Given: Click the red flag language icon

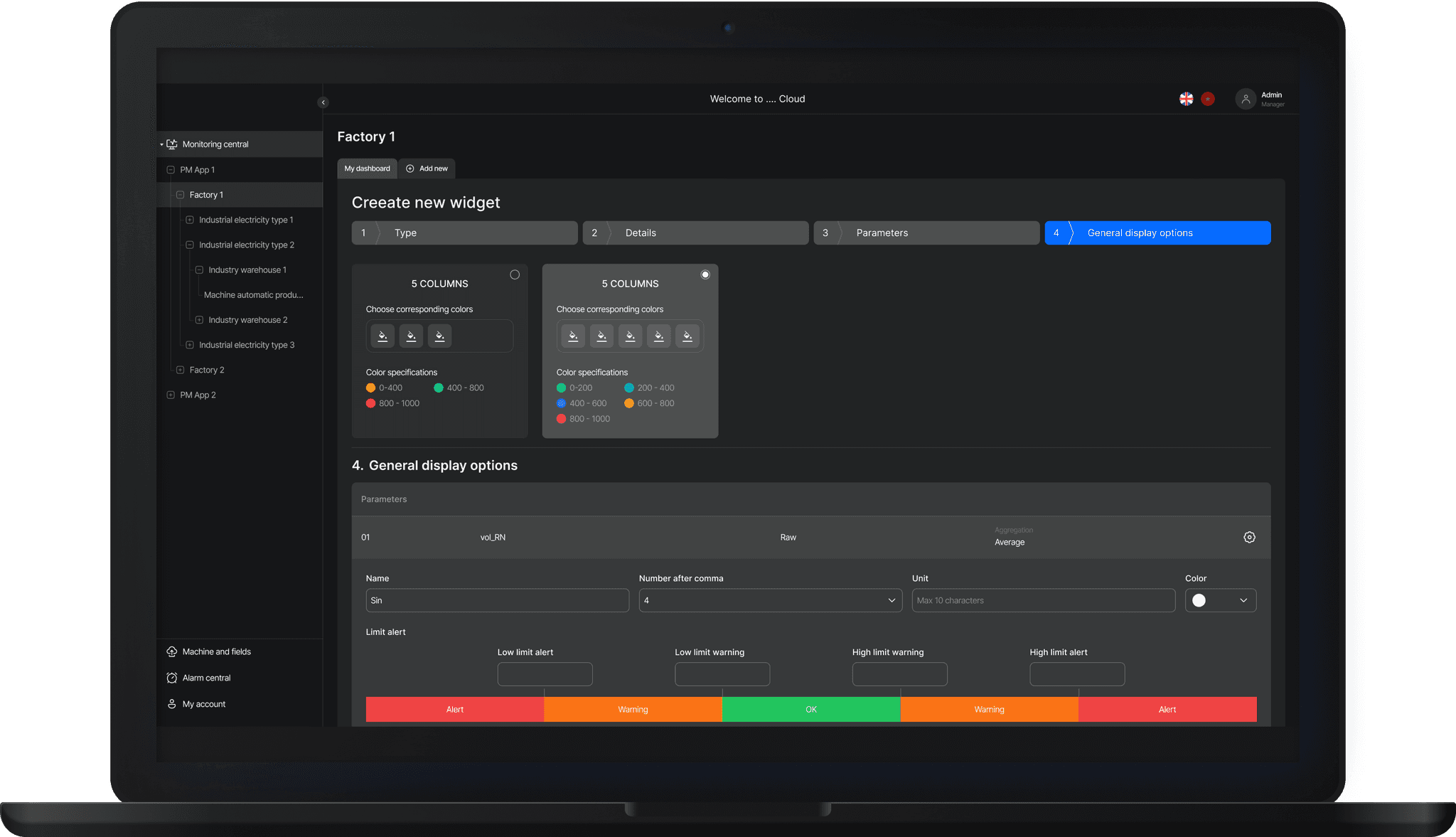Looking at the screenshot, I should pos(1208,99).
